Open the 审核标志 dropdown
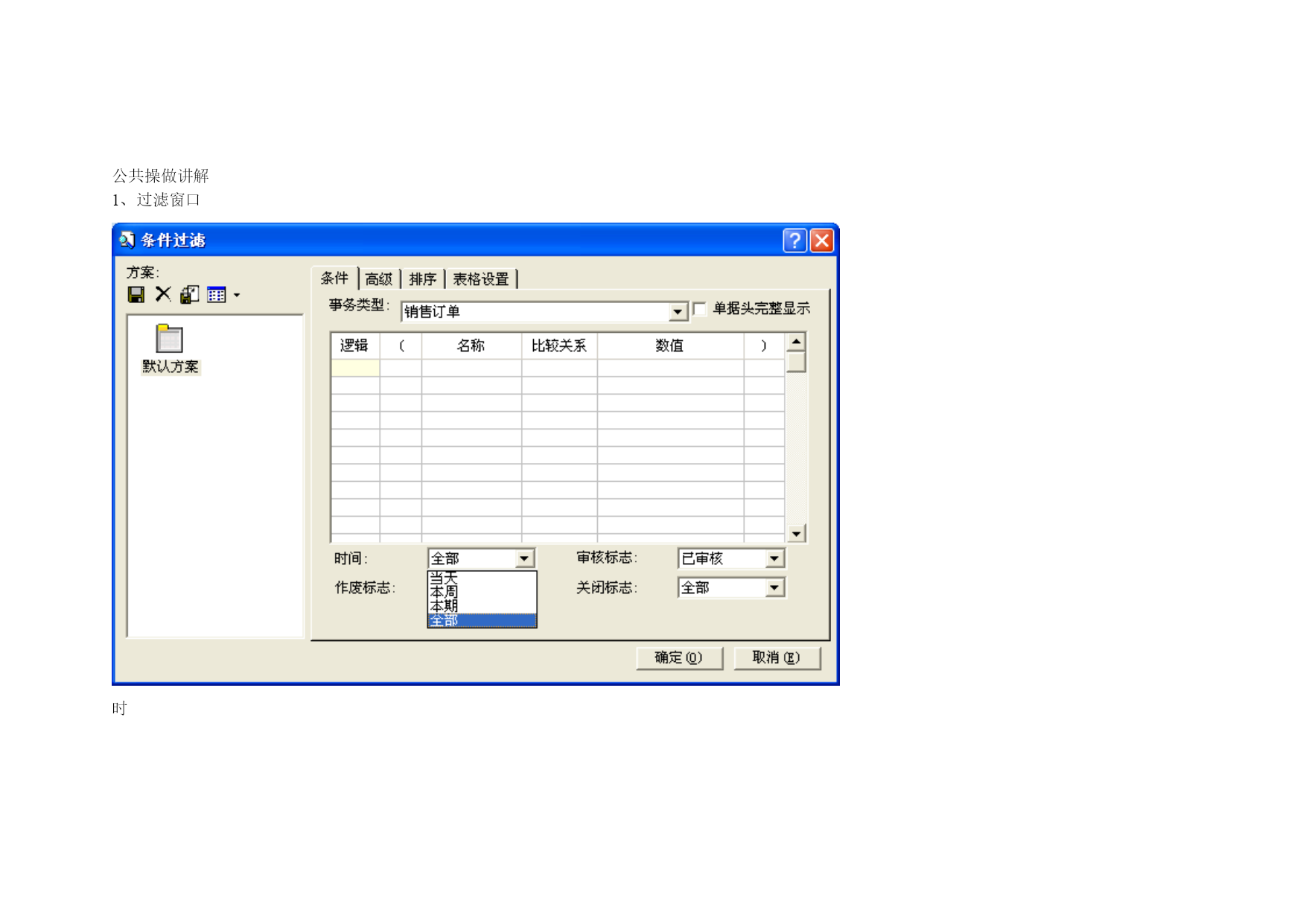This screenshot has height=924, width=1306. point(774,558)
